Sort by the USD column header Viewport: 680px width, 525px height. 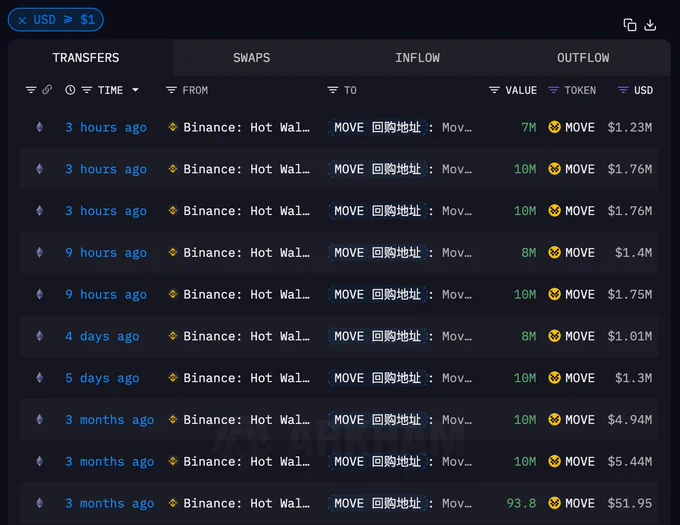click(643, 90)
